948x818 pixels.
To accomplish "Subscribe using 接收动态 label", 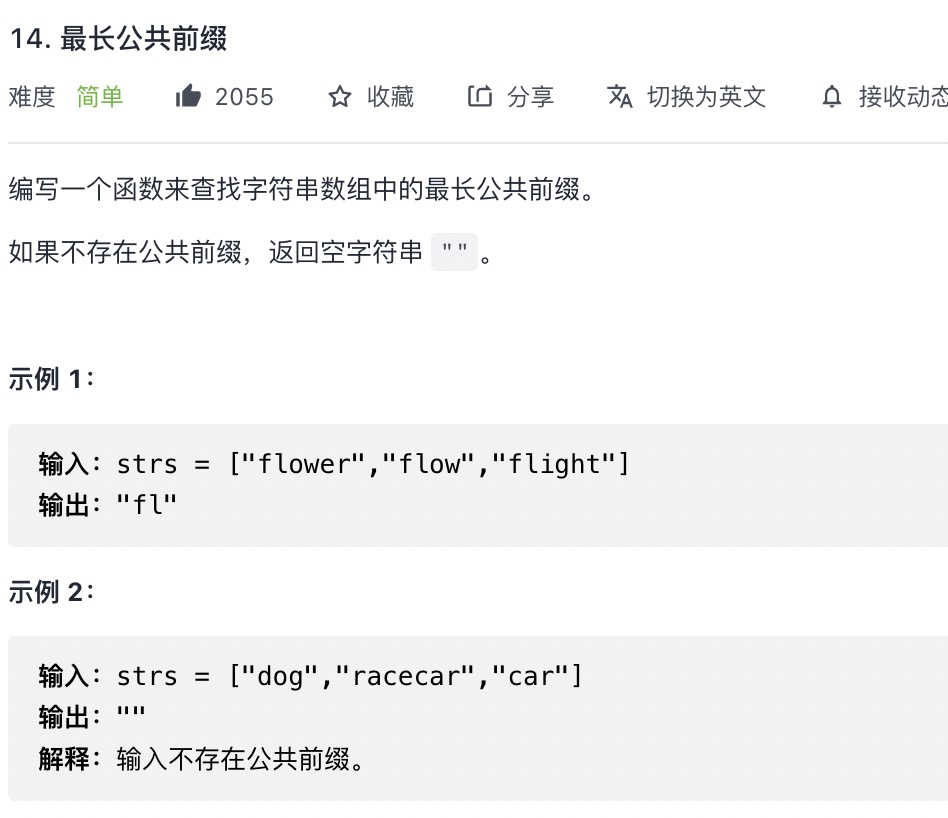I will coord(903,97).
